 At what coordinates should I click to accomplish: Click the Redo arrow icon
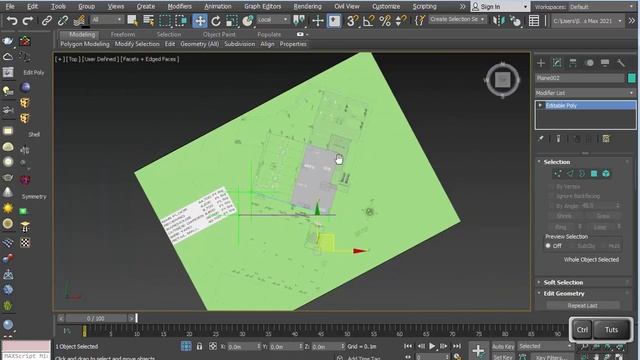click(x=28, y=21)
